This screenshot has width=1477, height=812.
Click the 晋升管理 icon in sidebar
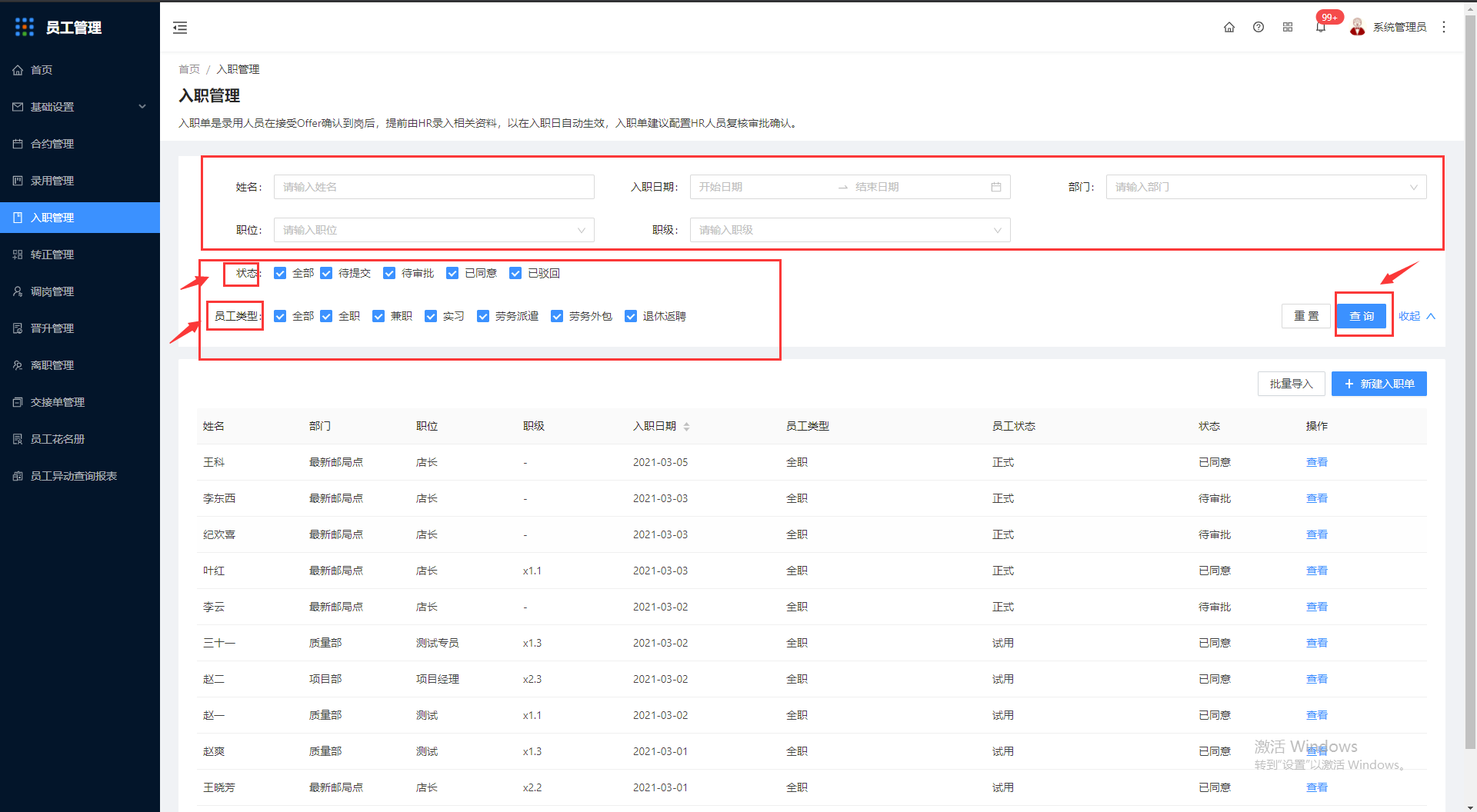[18, 328]
